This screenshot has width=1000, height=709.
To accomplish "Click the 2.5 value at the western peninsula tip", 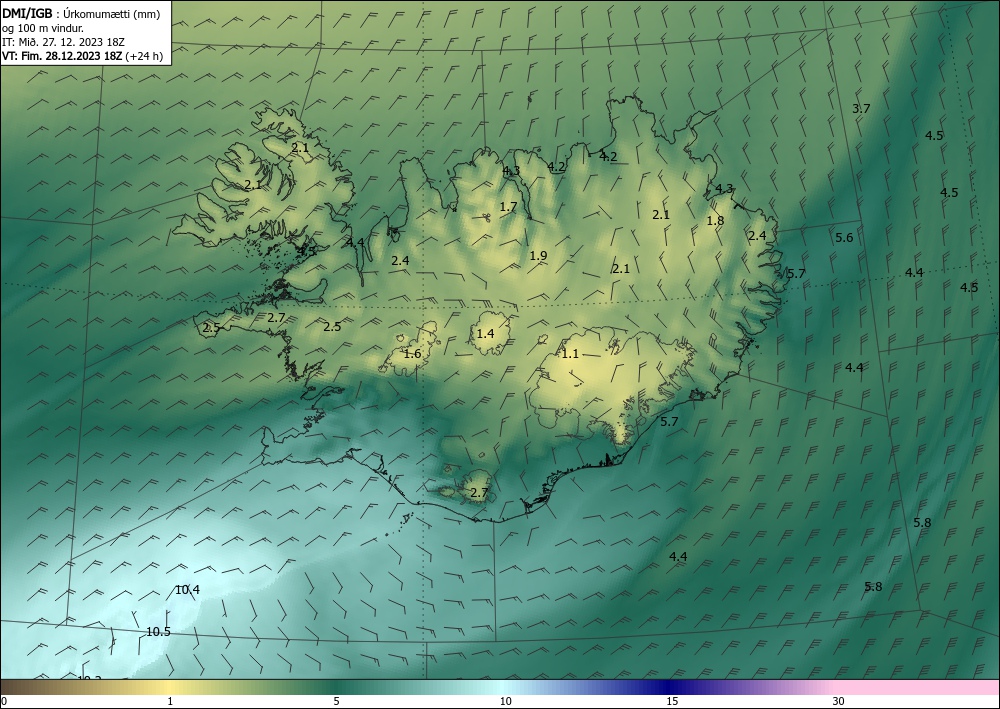I will coord(211,328).
